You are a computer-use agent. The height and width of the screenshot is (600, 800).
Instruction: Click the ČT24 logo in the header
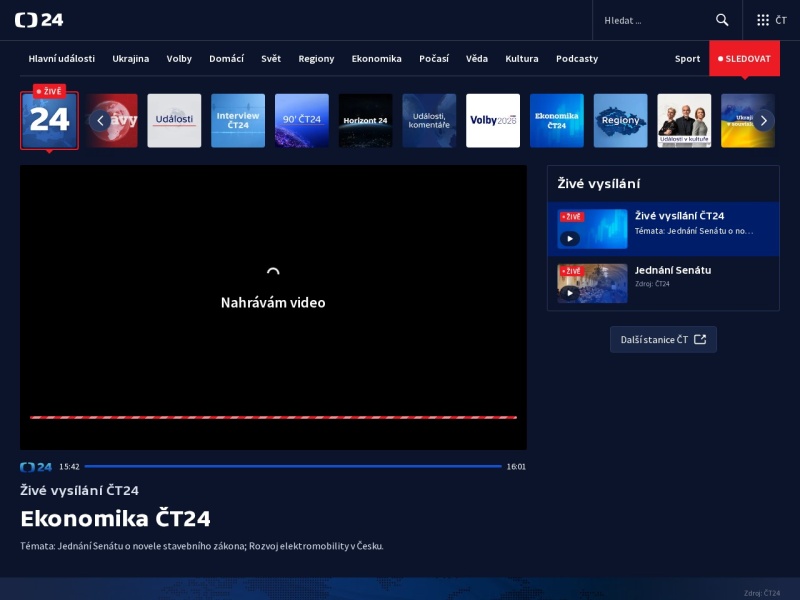tap(39, 20)
